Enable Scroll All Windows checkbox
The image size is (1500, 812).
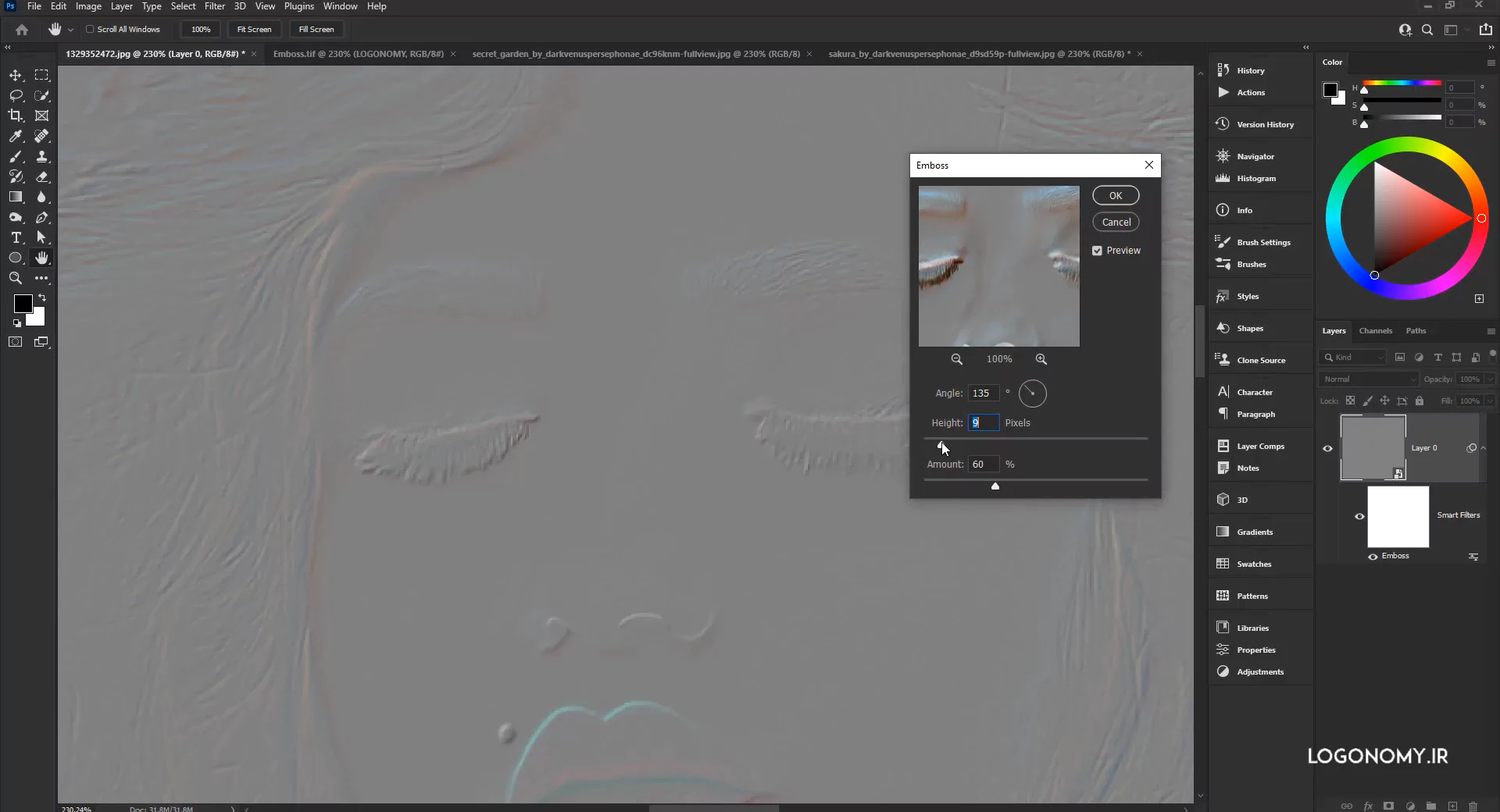coord(90,30)
